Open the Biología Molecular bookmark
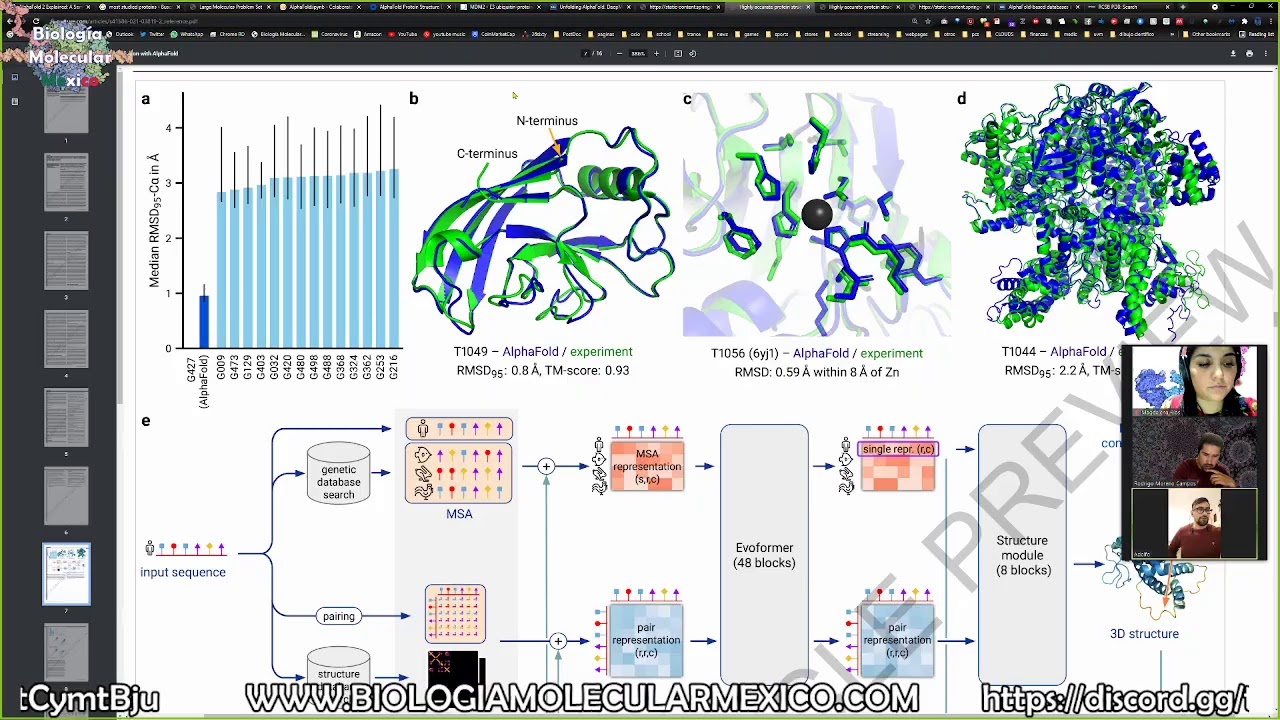 tap(278, 34)
